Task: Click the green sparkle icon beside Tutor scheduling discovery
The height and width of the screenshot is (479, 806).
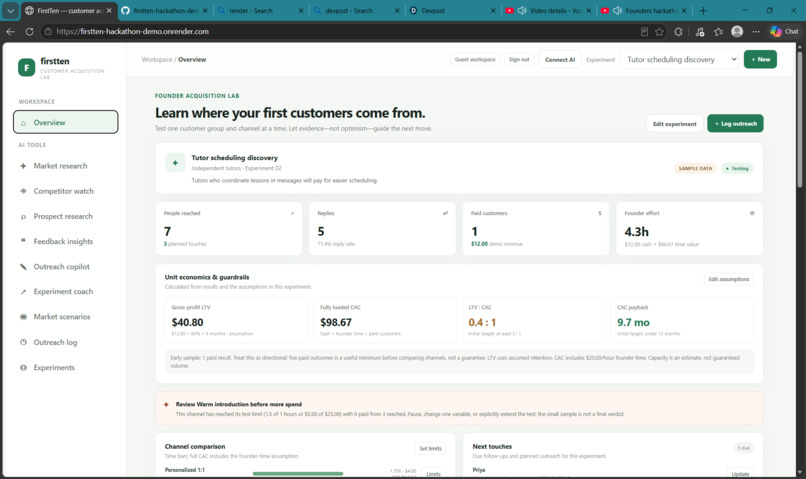Action: 175,162
